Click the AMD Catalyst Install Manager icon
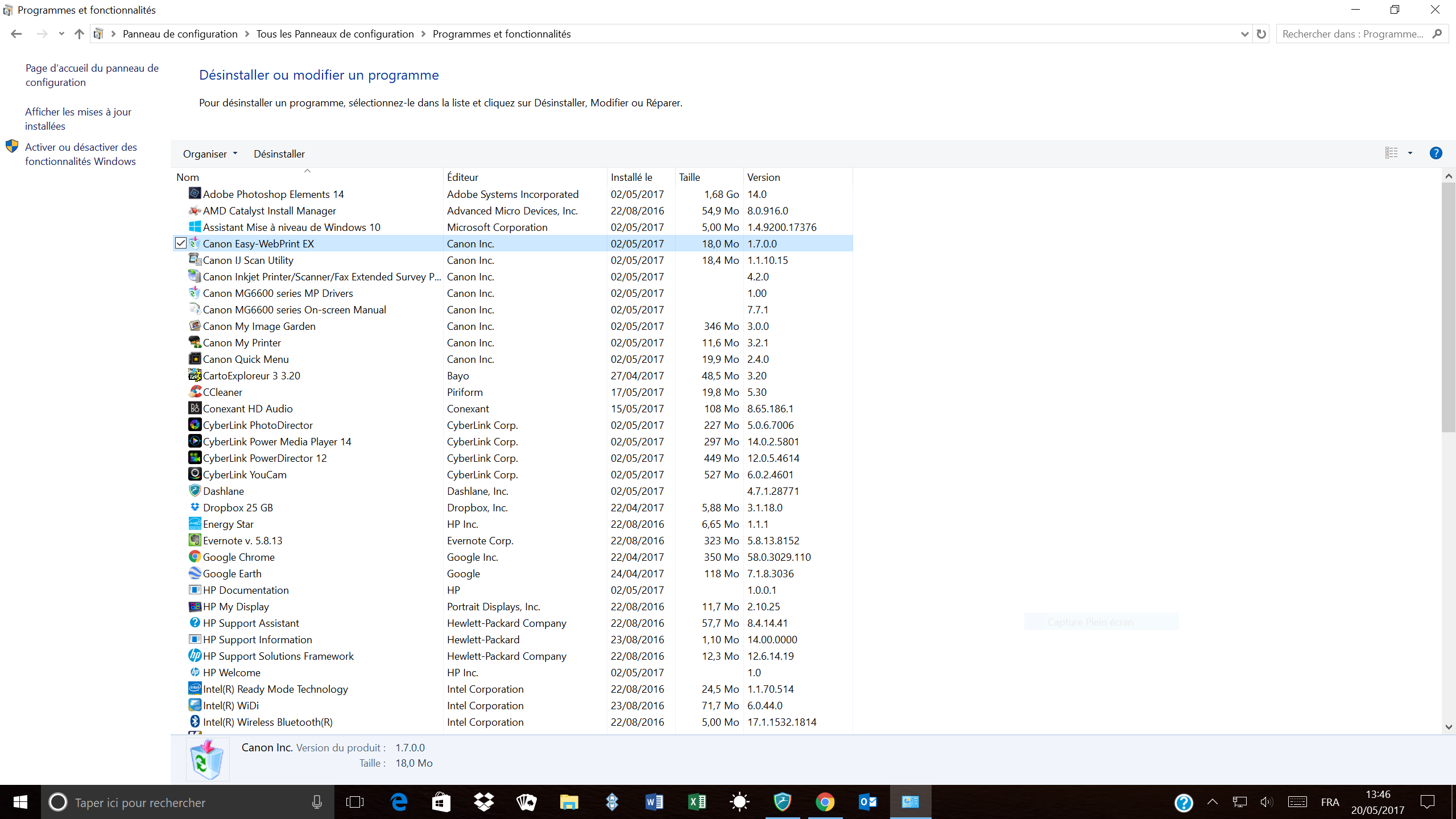Screen dimensions: 1456x819 [x=195, y=210]
